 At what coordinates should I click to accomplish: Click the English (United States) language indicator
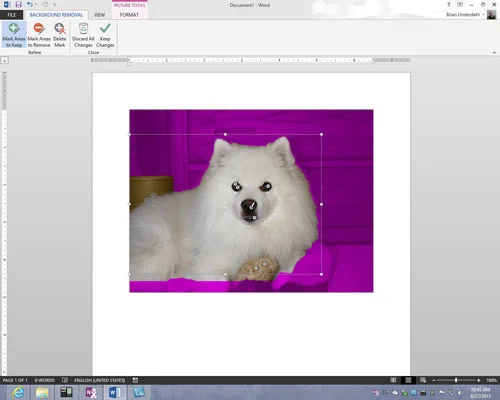tap(99, 380)
